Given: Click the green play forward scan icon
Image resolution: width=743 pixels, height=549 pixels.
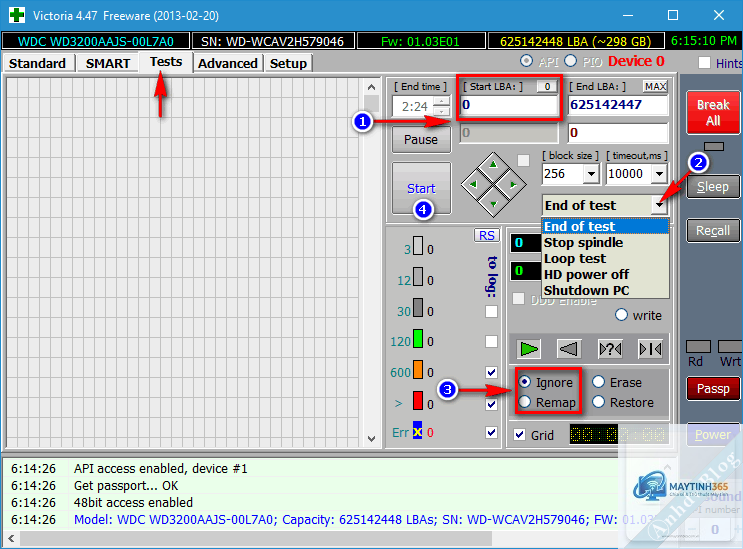Looking at the screenshot, I should click(528, 349).
